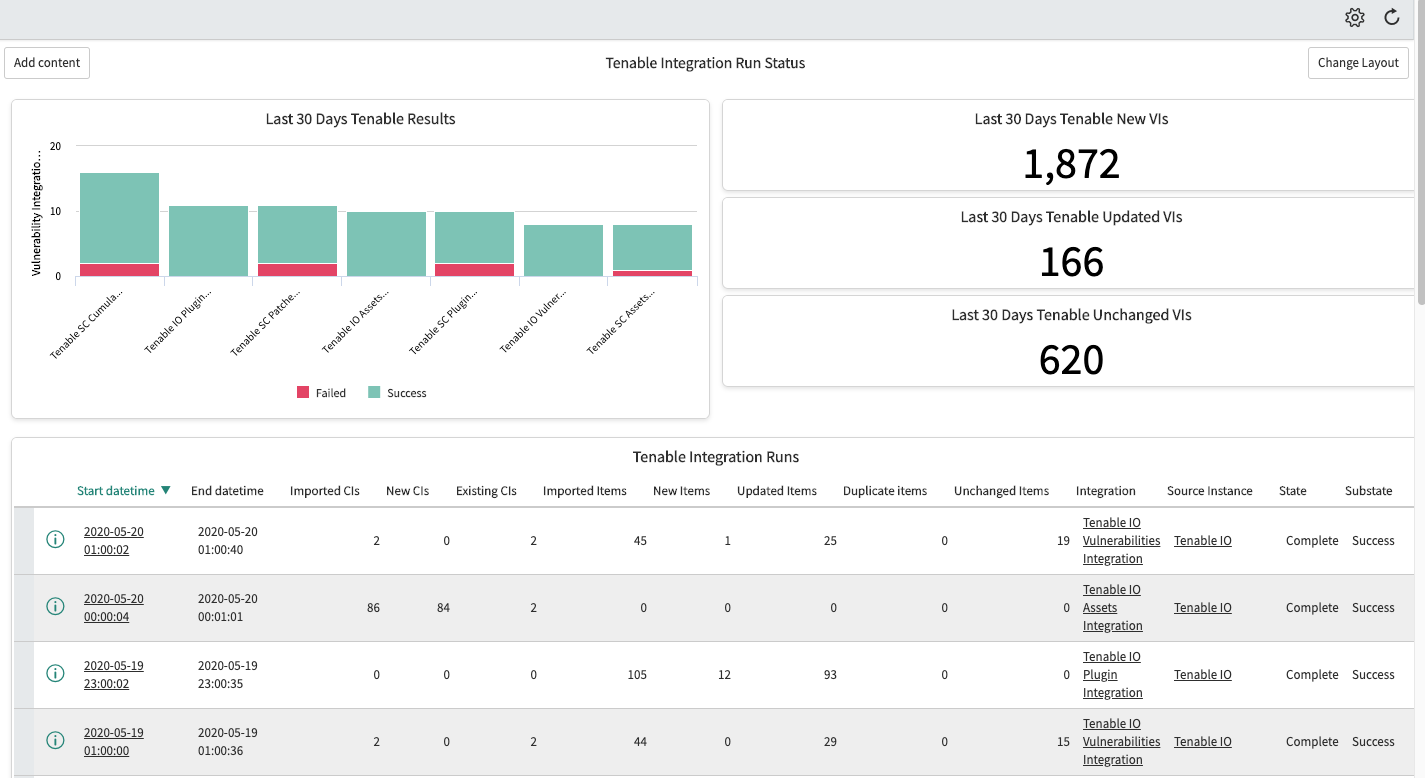Open the Tenable IO Assets Integration link
The width and height of the screenshot is (1425, 778).
[x=1113, y=607]
